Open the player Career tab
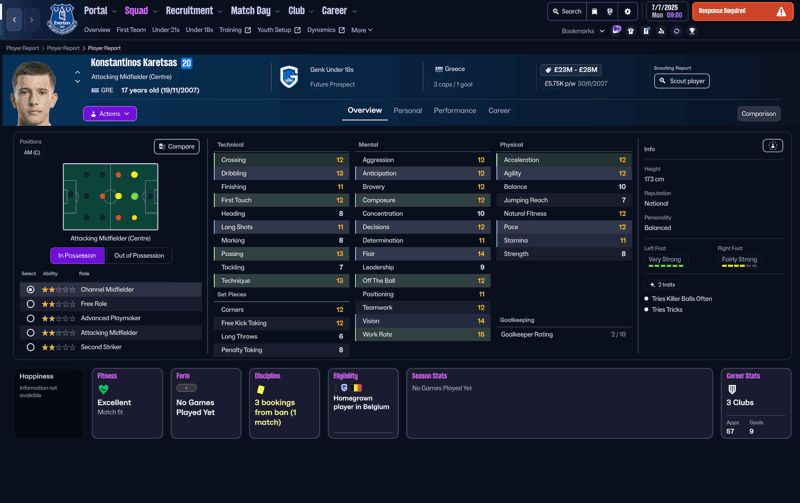 point(499,111)
